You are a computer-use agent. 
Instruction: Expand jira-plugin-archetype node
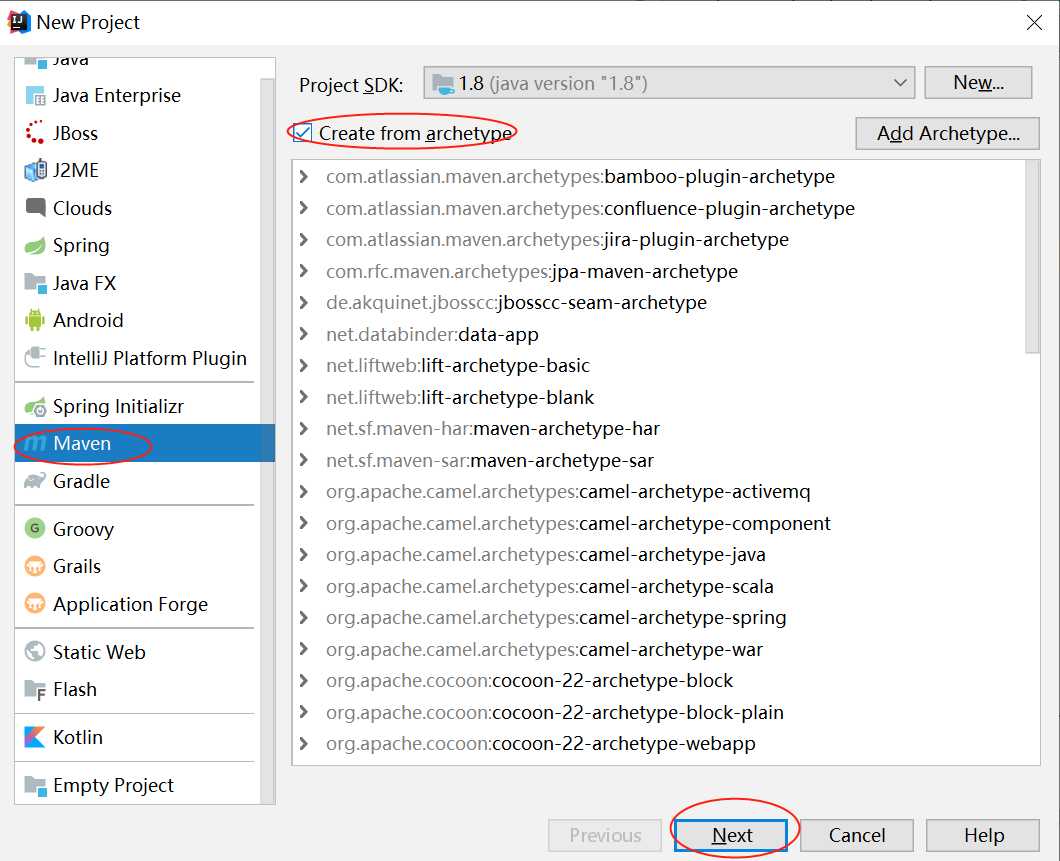[304, 240]
